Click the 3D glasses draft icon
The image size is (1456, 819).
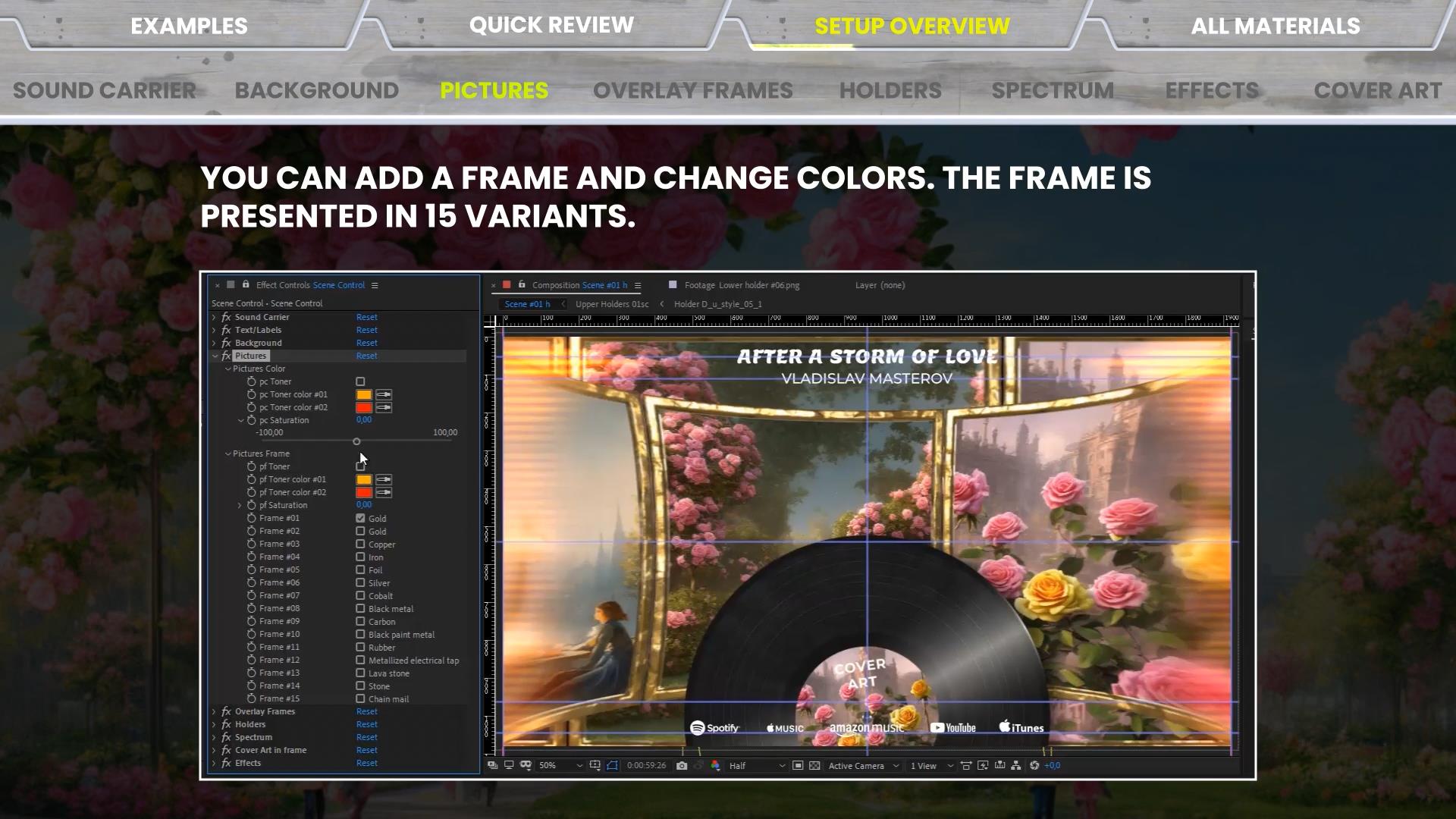pos(526,766)
